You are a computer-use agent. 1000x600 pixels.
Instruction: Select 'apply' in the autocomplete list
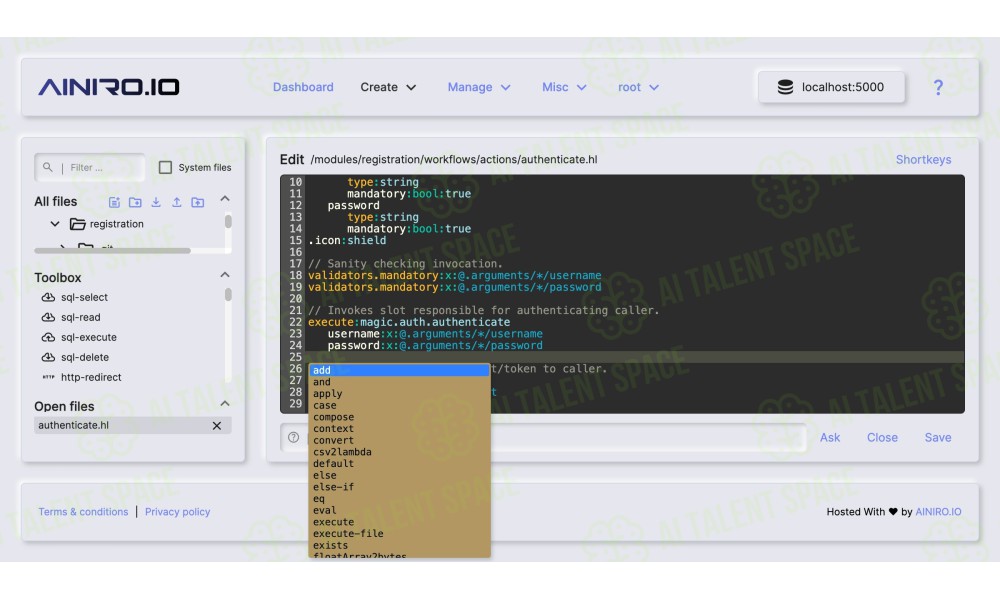click(x=399, y=393)
